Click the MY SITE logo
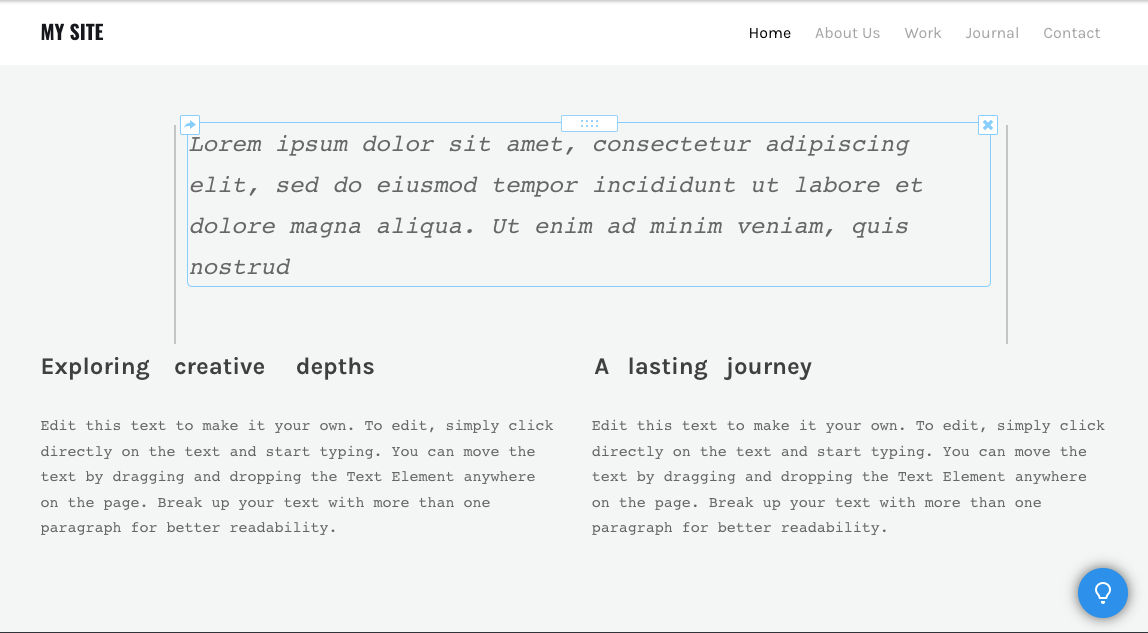This screenshot has height=633, width=1148. click(71, 32)
